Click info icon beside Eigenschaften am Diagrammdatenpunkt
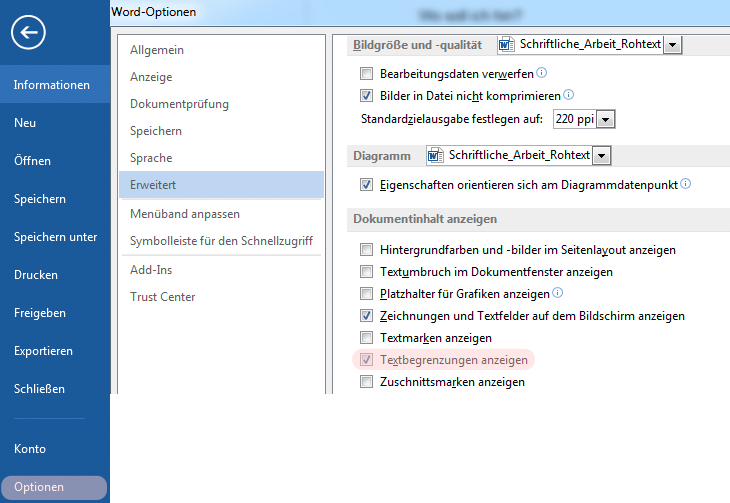 coord(686,184)
